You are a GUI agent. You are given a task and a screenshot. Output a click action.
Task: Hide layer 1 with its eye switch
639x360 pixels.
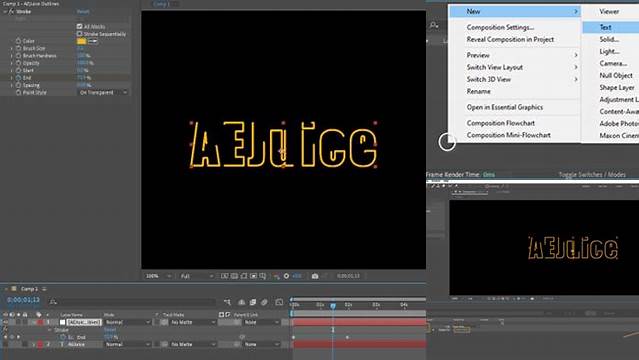[5, 322]
